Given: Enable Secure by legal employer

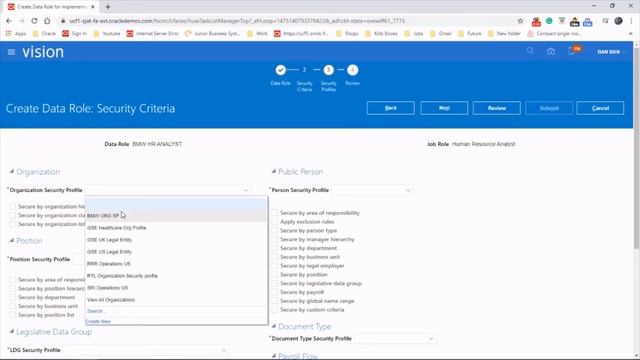Looking at the screenshot, I should (x=275, y=266).
